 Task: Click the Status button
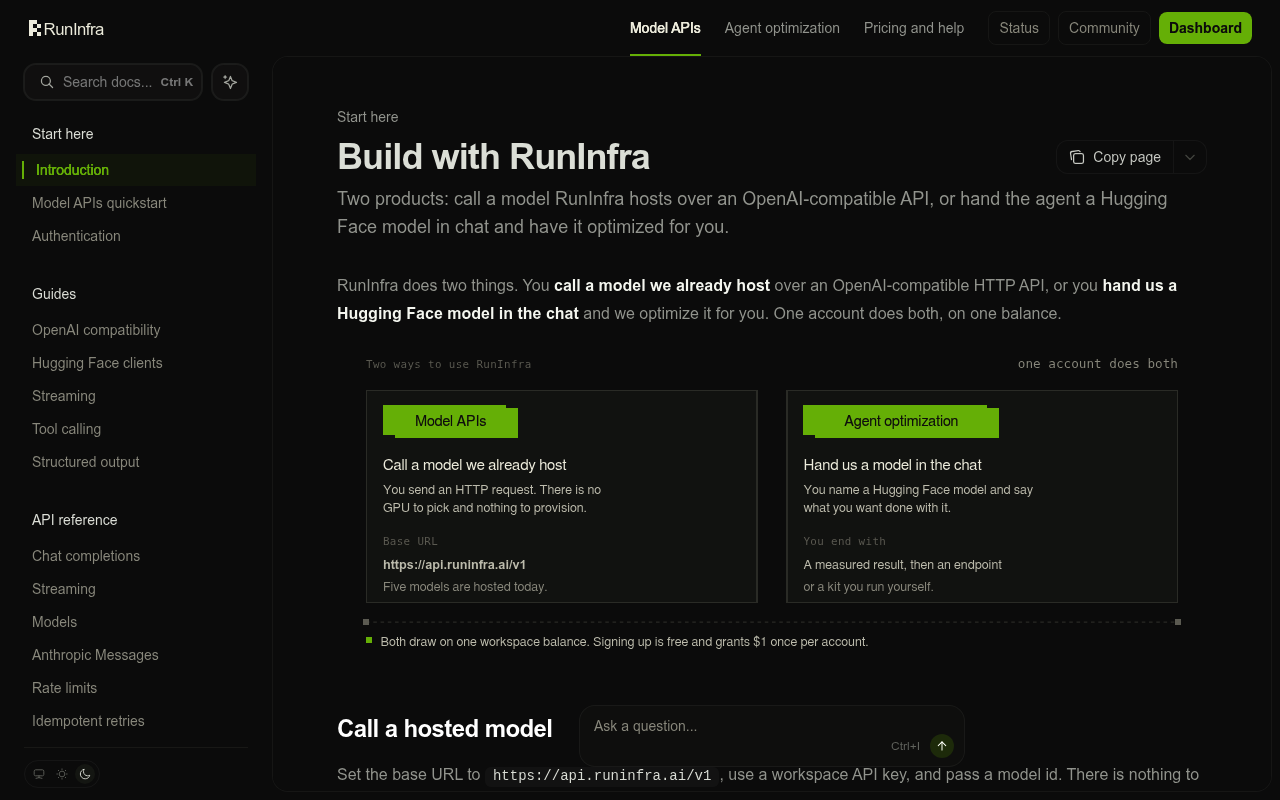(1019, 28)
